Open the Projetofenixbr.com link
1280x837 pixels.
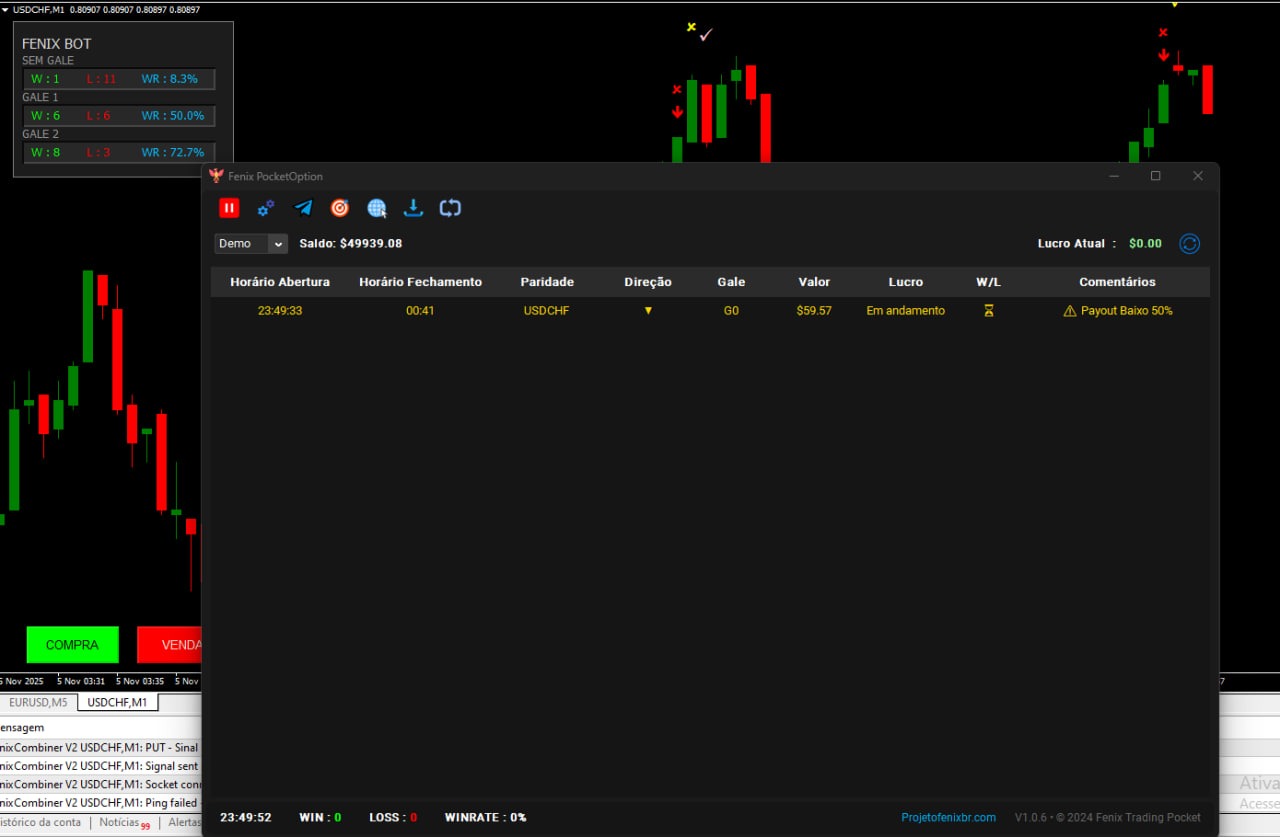pos(948,817)
